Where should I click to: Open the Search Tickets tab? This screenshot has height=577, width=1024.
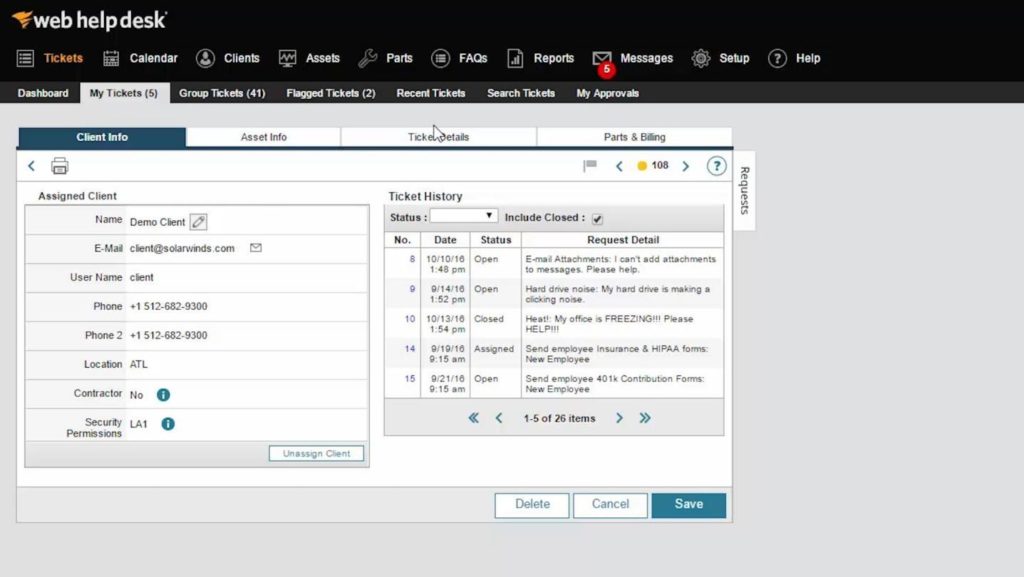tap(521, 93)
